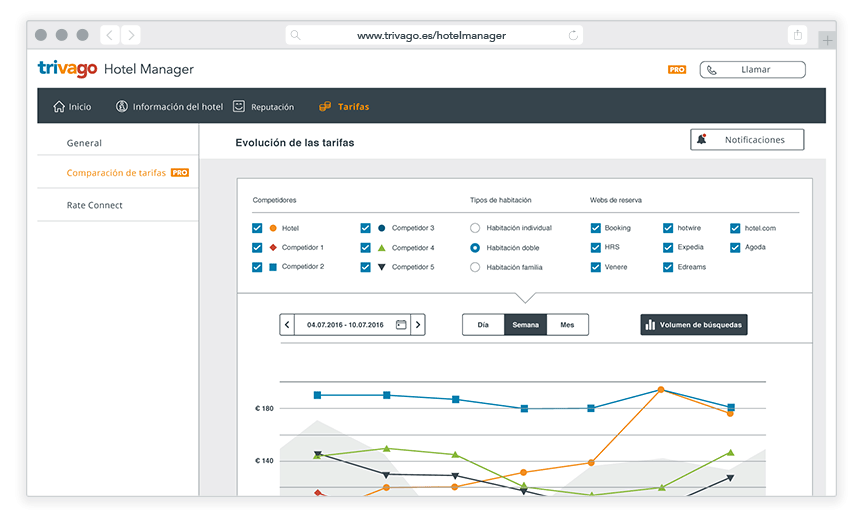Click the Evolución de las tarifas heading
The height and width of the screenshot is (518, 864).
295,143
